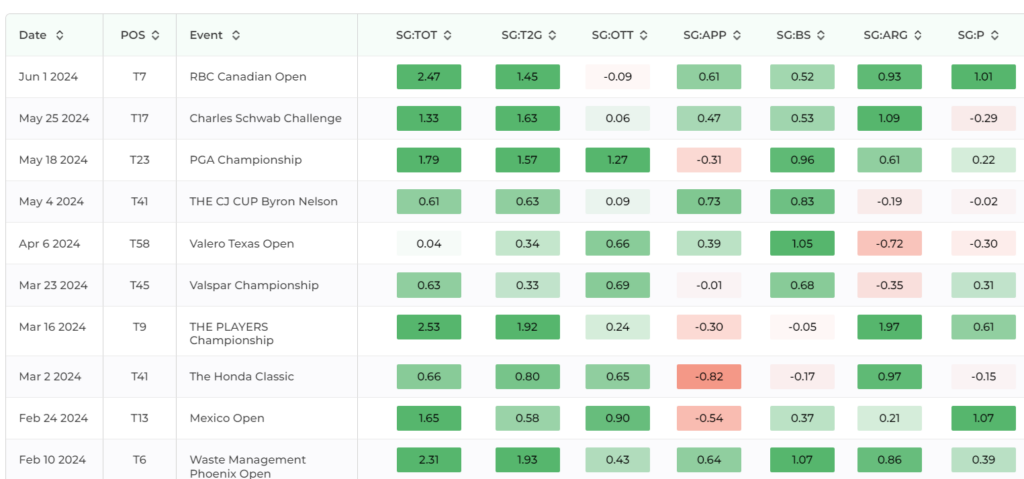Sort by the Date column sort icon
Image resolution: width=1024 pixels, height=479 pixels.
pyautogui.click(x=59, y=35)
